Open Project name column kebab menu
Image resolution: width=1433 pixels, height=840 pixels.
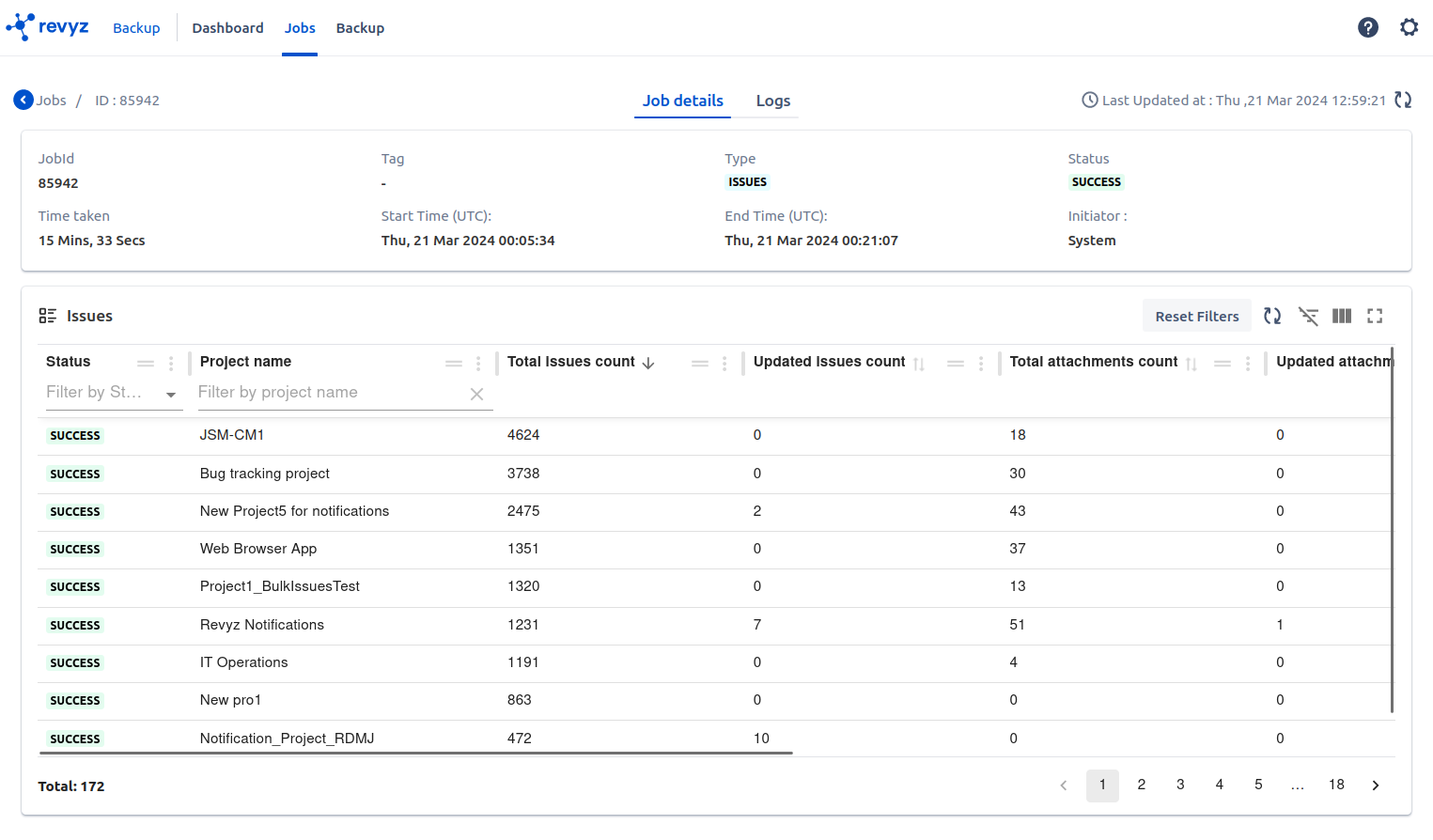click(x=478, y=364)
